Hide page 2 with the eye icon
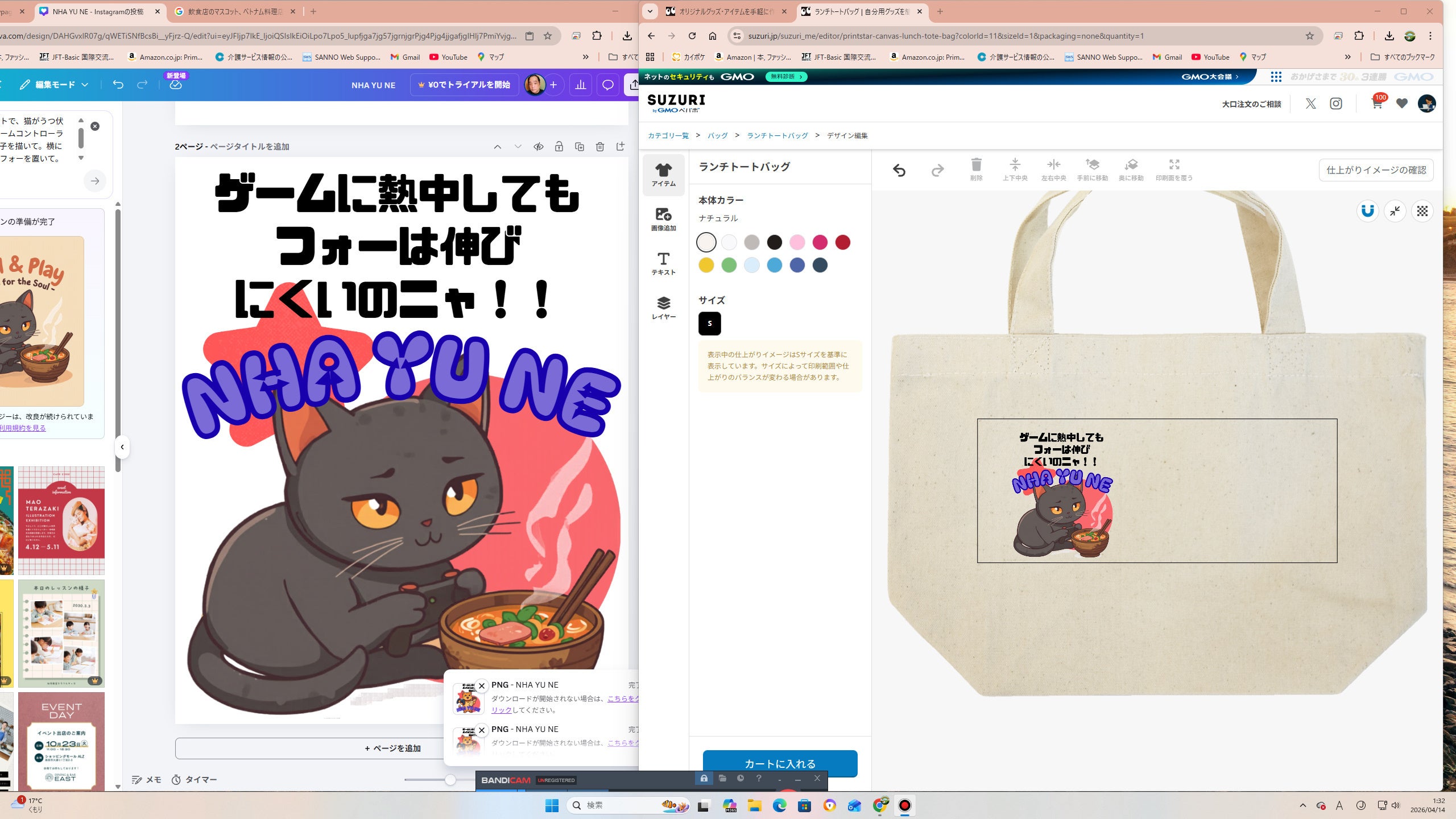The height and width of the screenshot is (819, 1456). (538, 147)
